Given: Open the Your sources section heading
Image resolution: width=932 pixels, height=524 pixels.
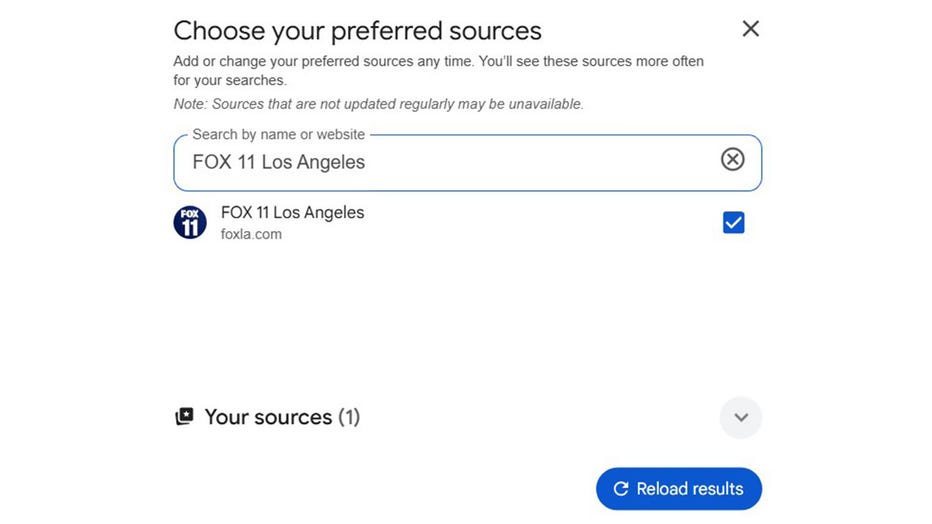Looking at the screenshot, I should point(268,417).
